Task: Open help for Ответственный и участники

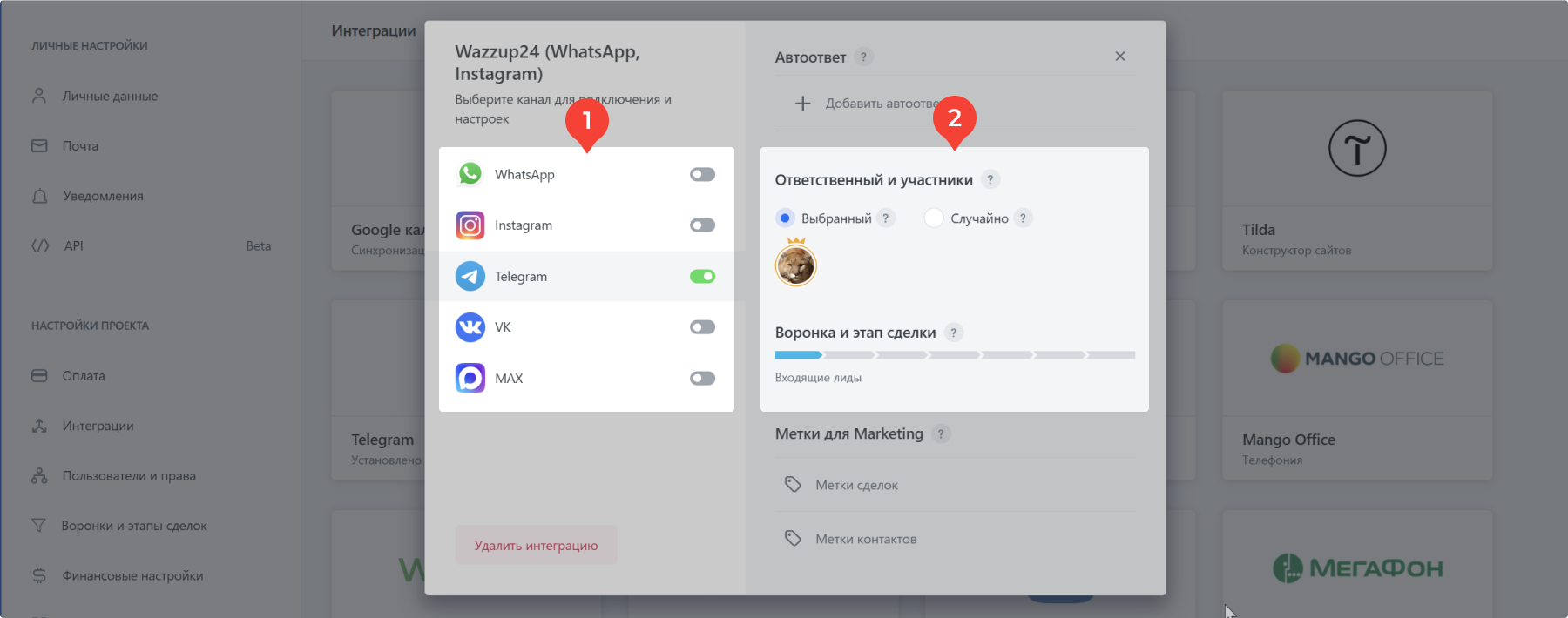Action: click(990, 179)
